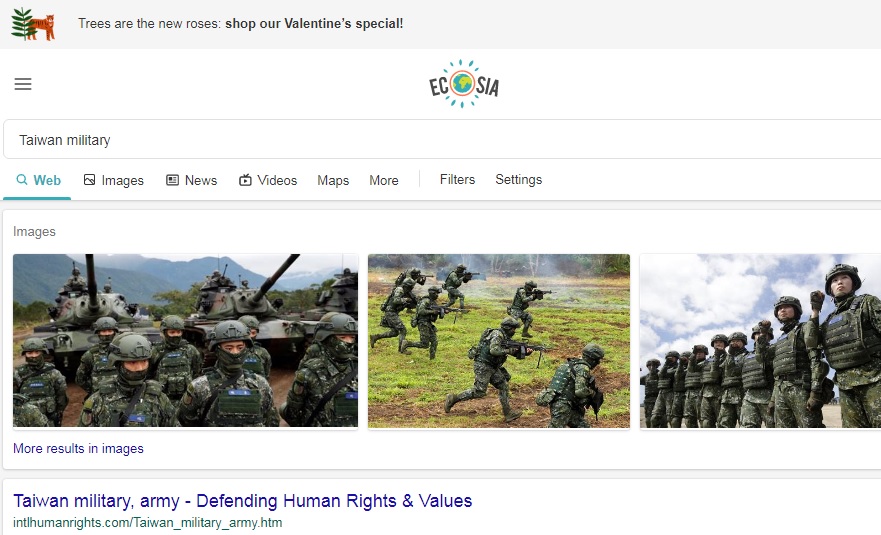Open the Settings menu
Viewport: 881px width, 535px height.
[x=519, y=179]
